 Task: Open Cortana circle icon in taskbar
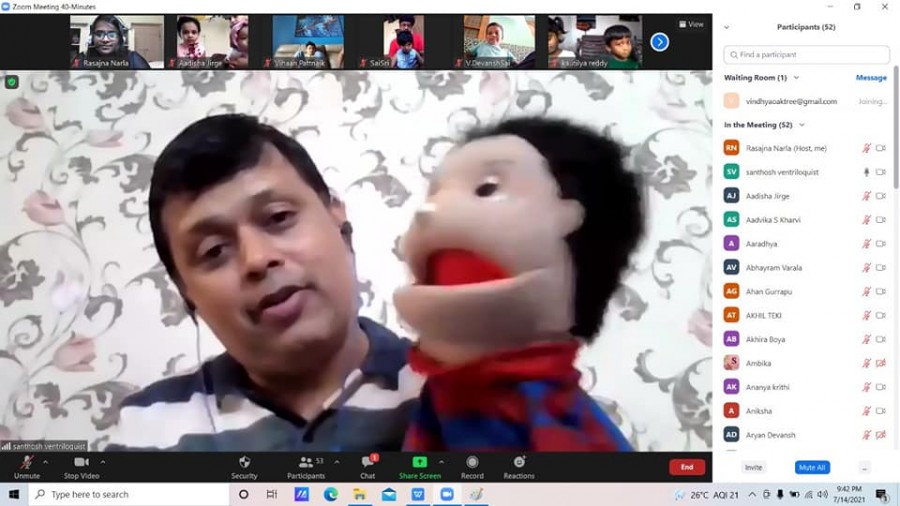click(x=243, y=495)
